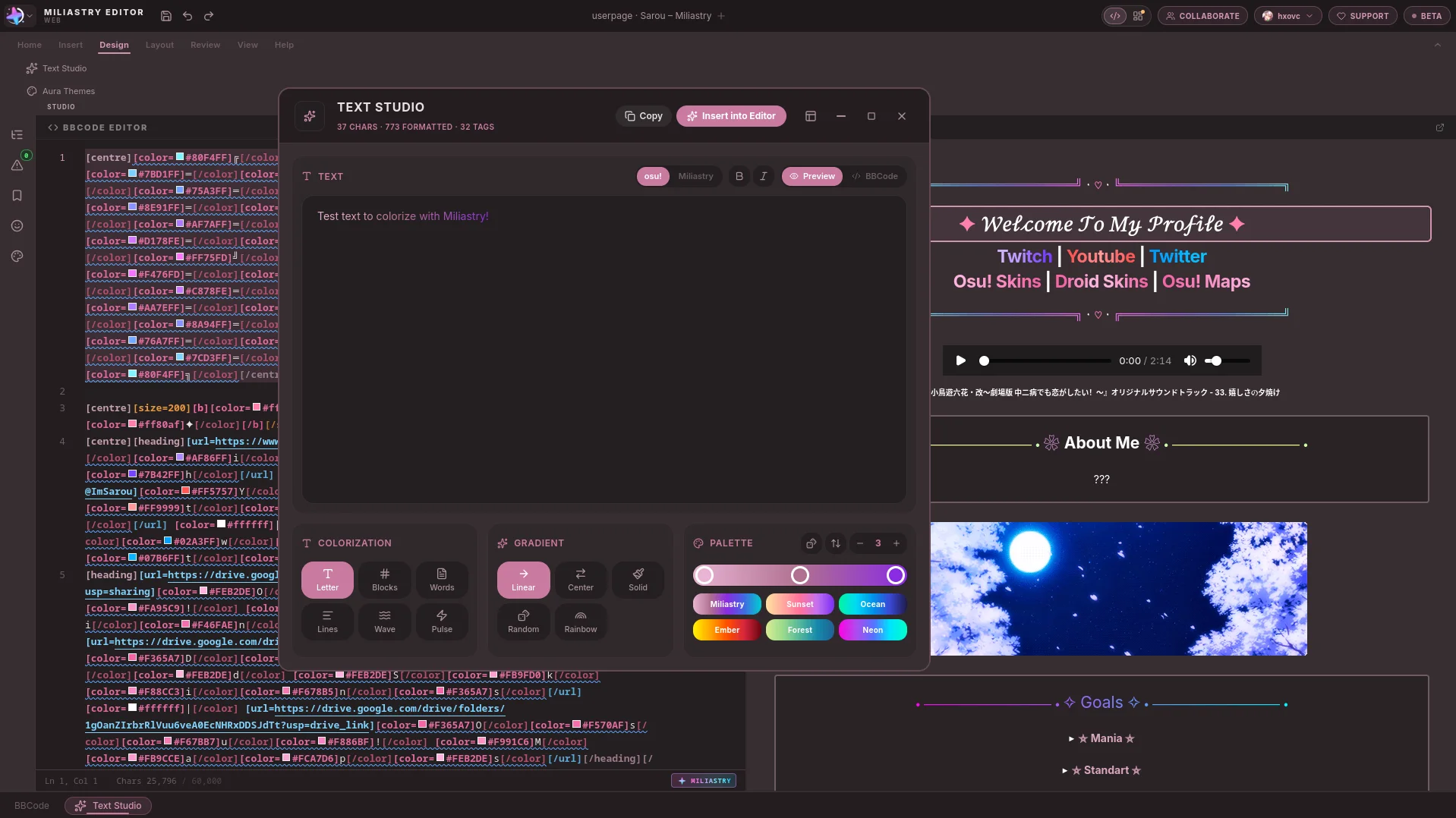Open warnings panel in left sidebar

[x=17, y=165]
